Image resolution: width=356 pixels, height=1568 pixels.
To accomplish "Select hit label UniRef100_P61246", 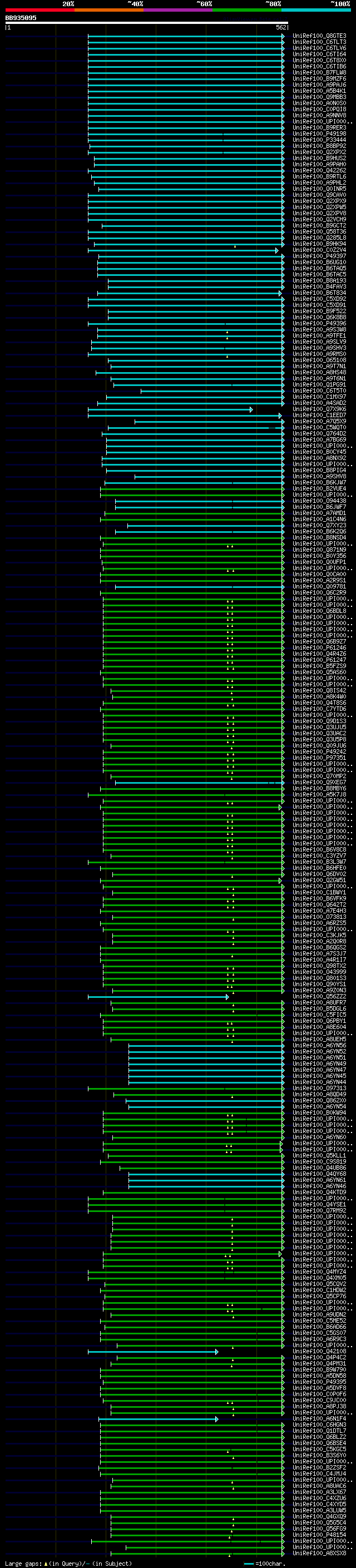I will pos(319,648).
